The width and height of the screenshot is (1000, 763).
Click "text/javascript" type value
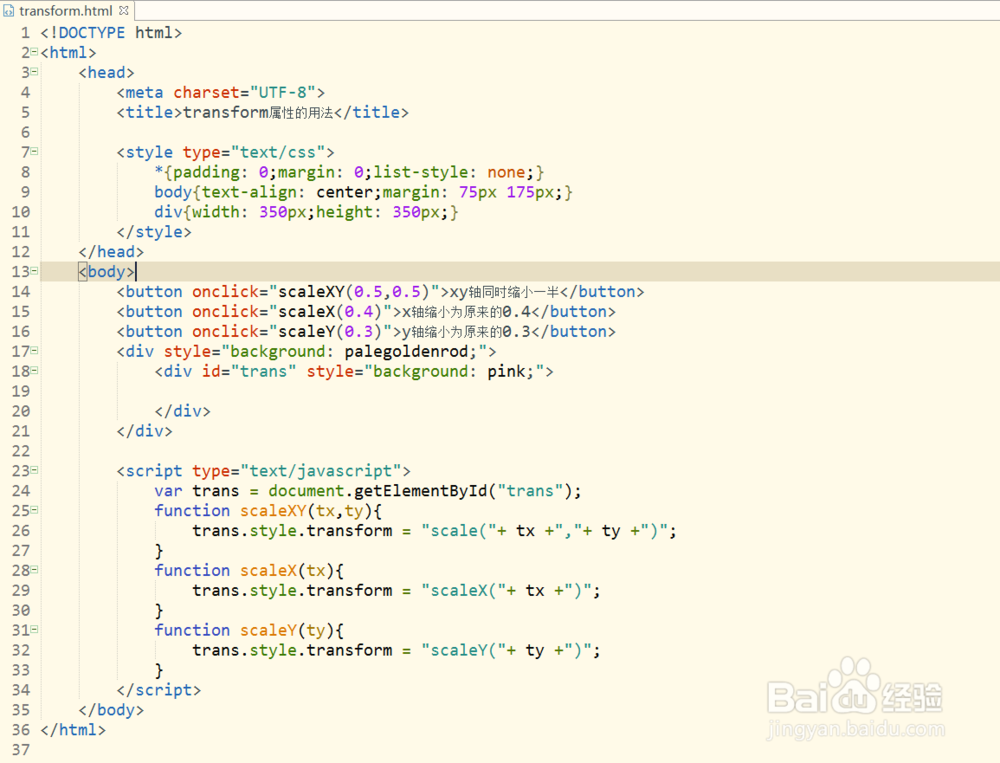321,471
